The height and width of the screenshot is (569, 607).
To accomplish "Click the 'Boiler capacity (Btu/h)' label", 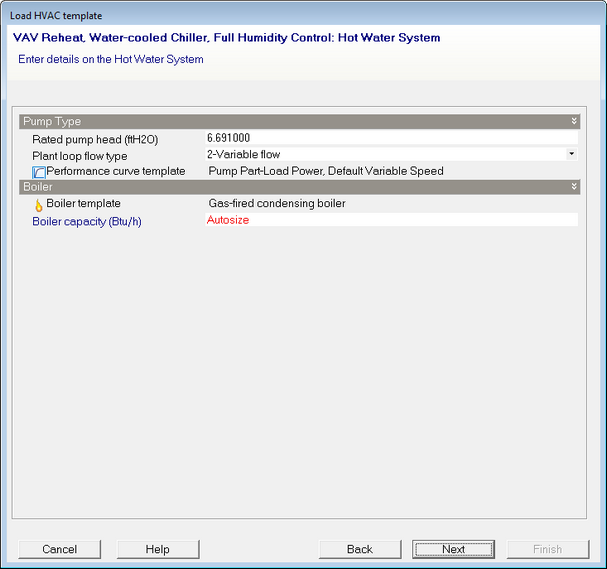I will 87,221.
